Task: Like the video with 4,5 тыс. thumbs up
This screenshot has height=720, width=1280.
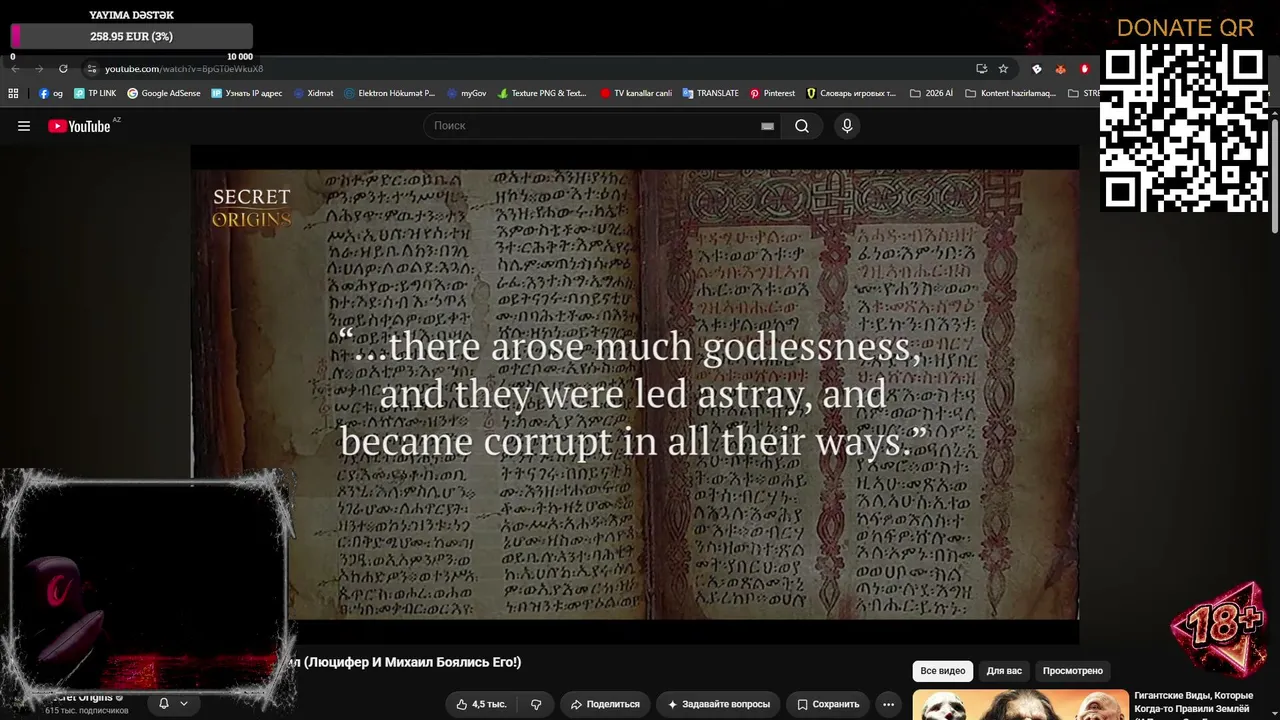Action: pyautogui.click(x=482, y=704)
